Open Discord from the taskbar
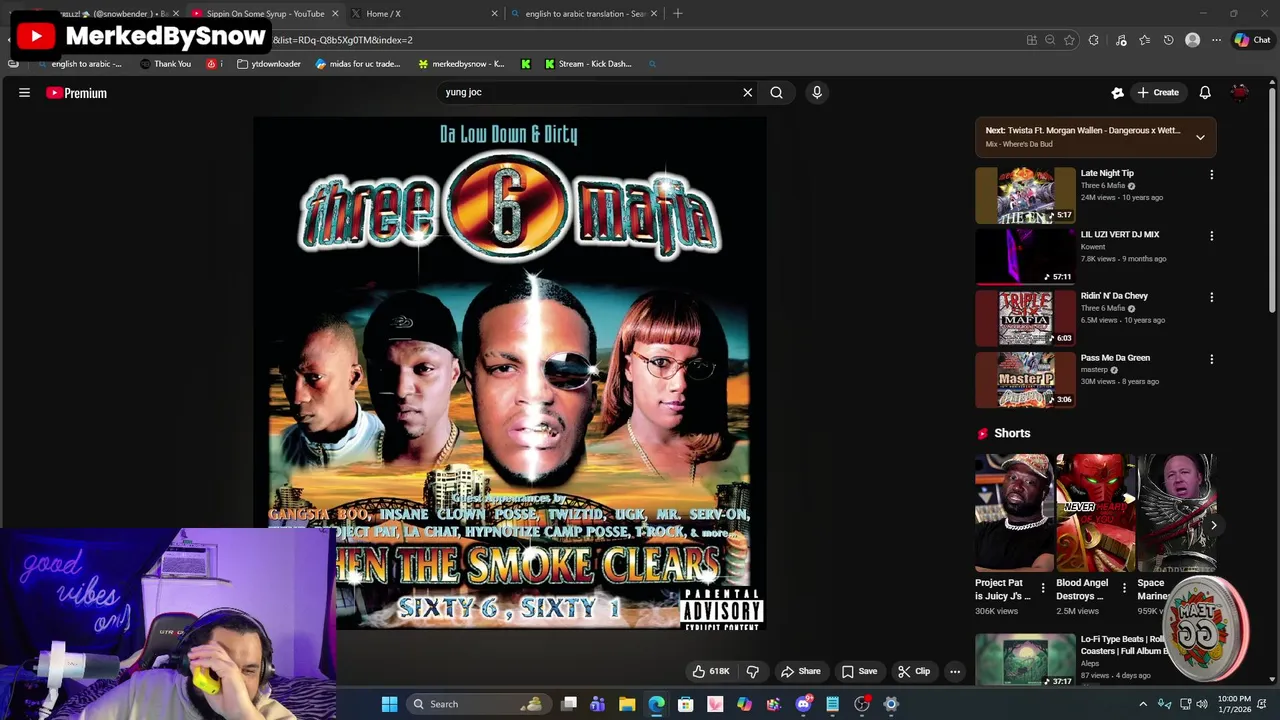Screen dimensions: 1280x720 [x=803, y=704]
